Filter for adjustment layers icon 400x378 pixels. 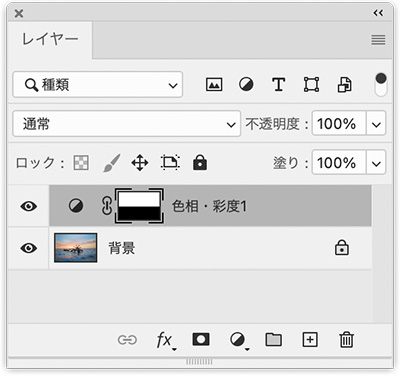coord(246,85)
